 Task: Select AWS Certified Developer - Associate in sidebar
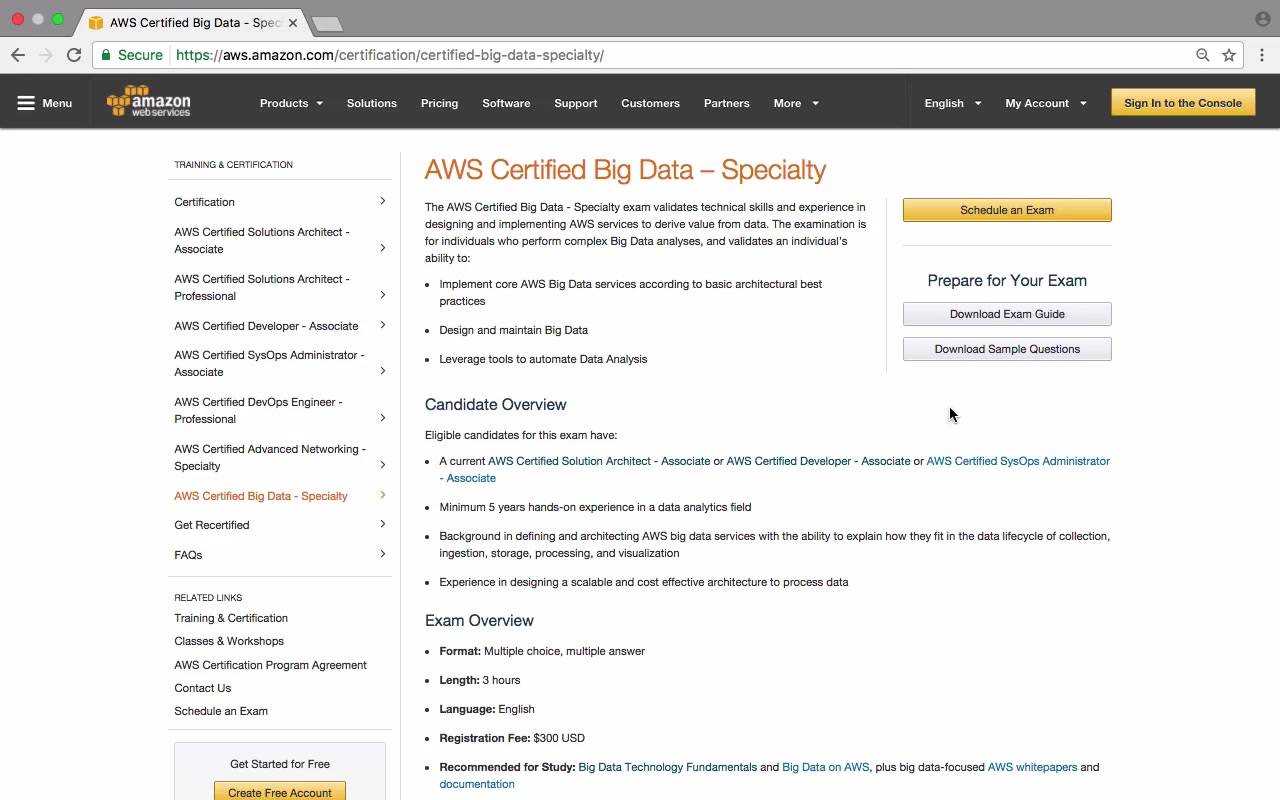[x=266, y=326]
